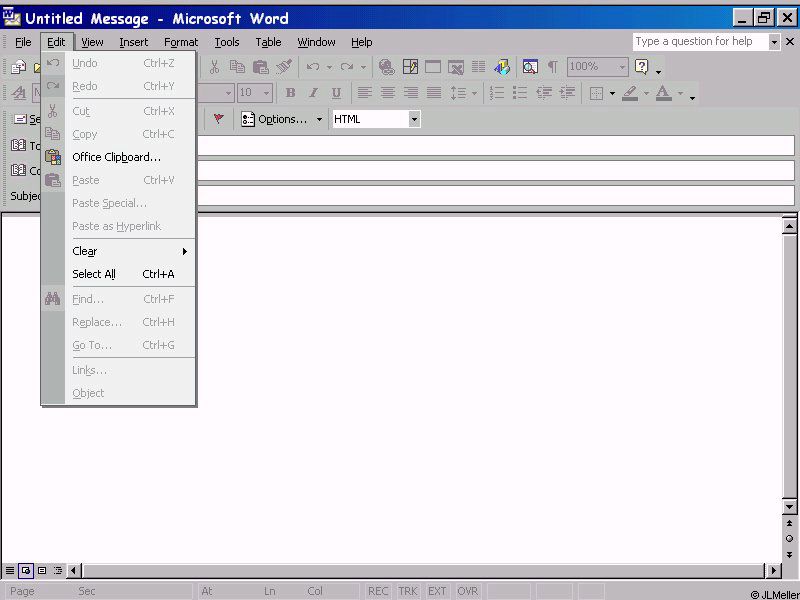Choose Select All from Edit menu
This screenshot has width=800, height=600.
pyautogui.click(x=94, y=274)
